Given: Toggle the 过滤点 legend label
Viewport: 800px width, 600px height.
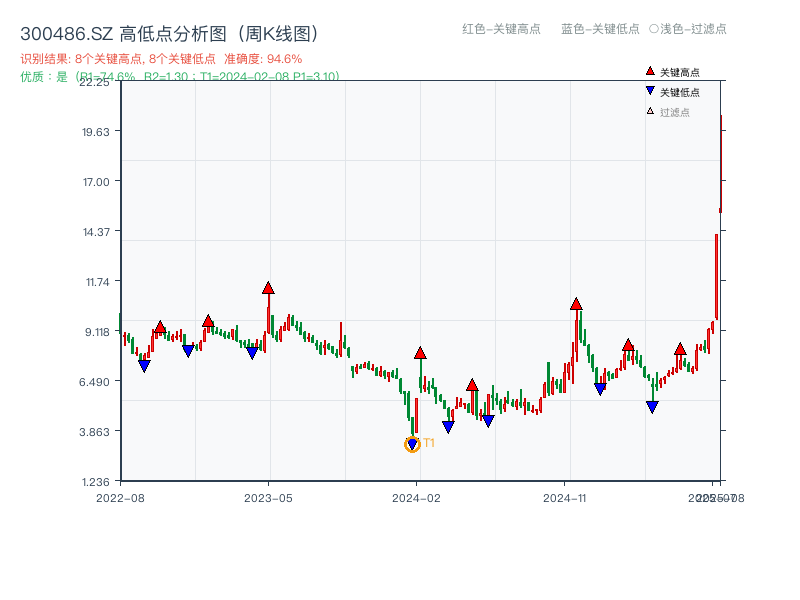Looking at the screenshot, I should click(x=674, y=112).
